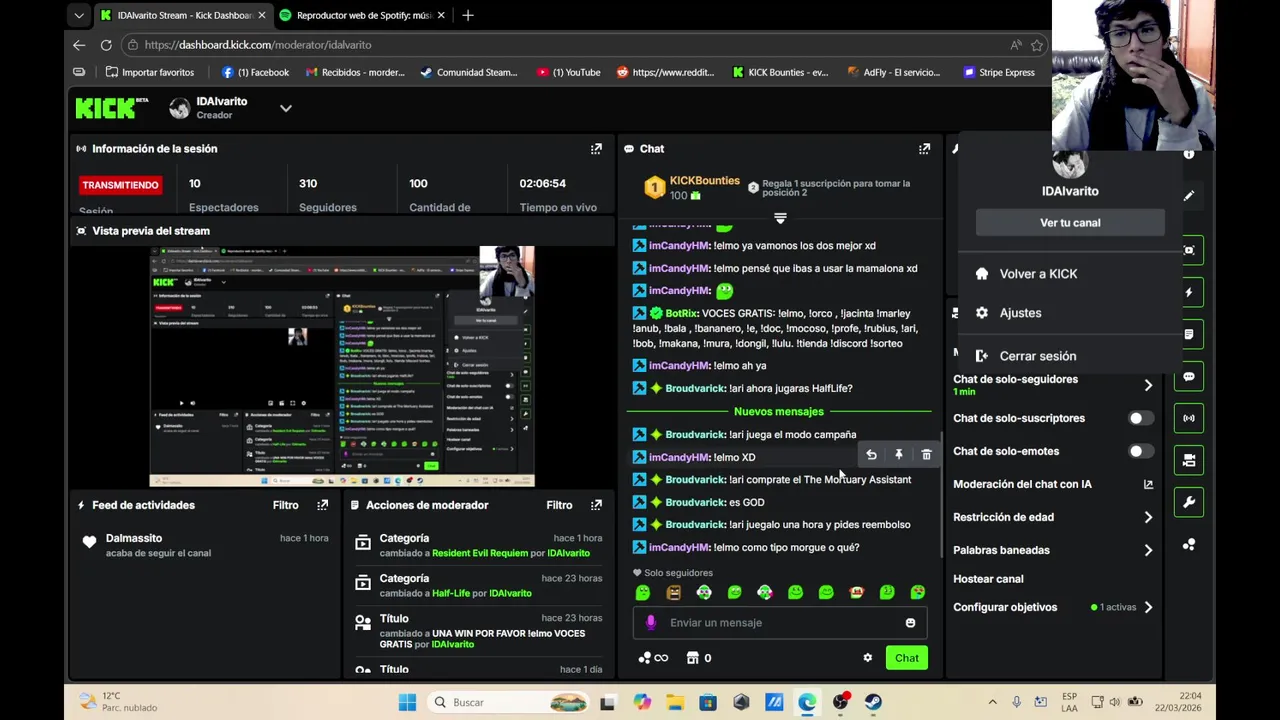Toggle the broadcast signal sidebar icon

[x=1188, y=418]
